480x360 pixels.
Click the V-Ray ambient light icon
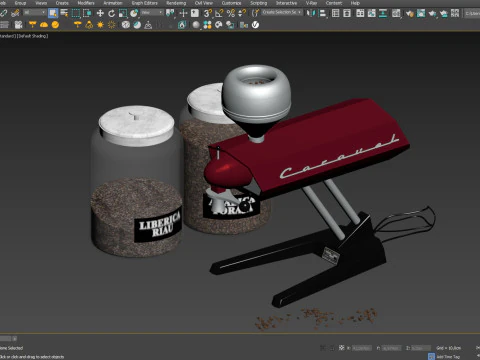pyautogui.click(x=112, y=25)
